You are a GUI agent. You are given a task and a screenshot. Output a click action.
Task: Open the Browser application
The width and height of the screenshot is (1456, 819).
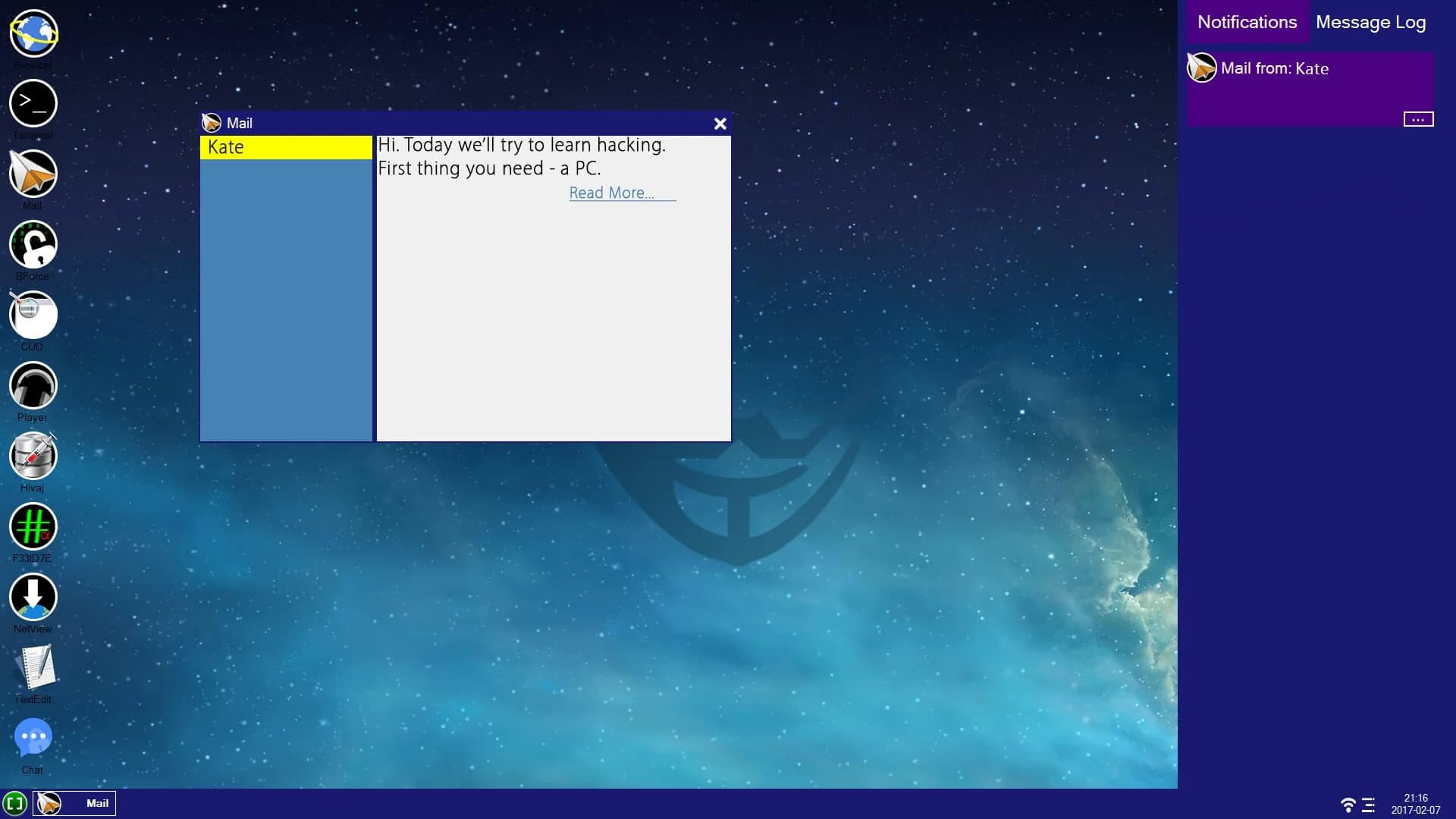click(x=31, y=33)
